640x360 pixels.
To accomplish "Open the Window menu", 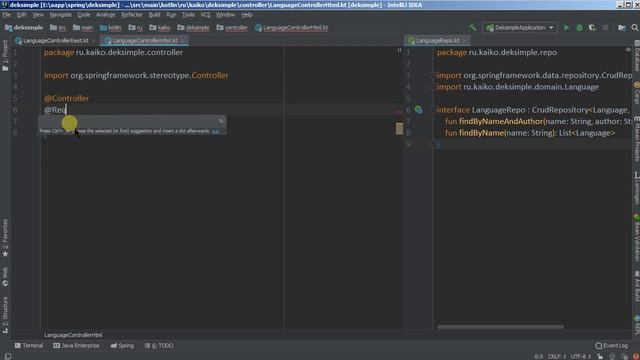I will pyautogui.click(x=225, y=15).
